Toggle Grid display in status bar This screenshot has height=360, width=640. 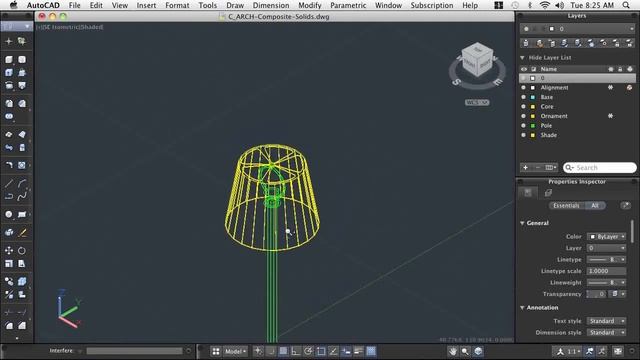(x=283, y=351)
